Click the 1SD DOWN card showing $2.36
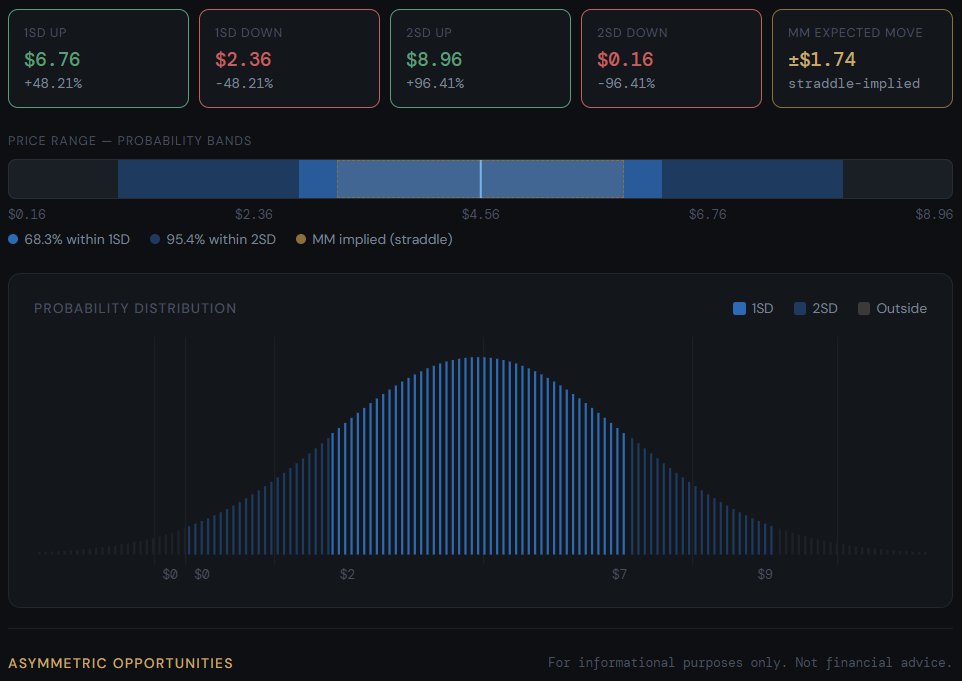 289,58
